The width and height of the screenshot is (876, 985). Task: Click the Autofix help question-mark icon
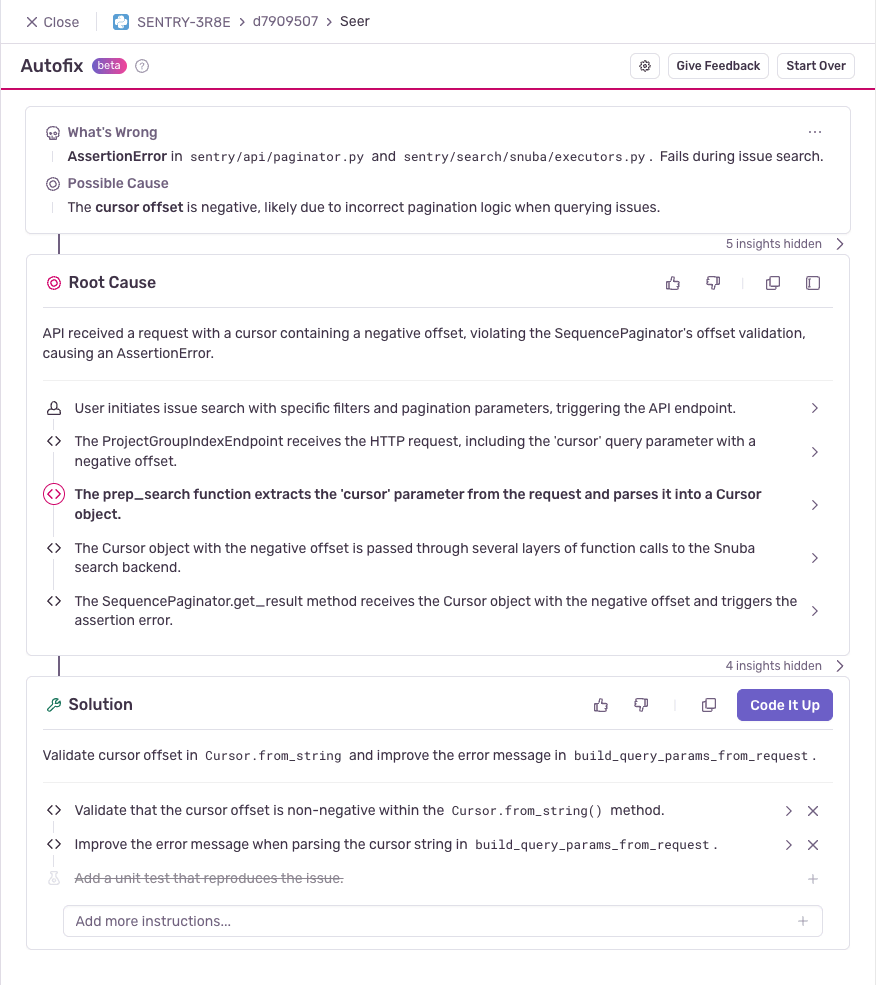142,66
